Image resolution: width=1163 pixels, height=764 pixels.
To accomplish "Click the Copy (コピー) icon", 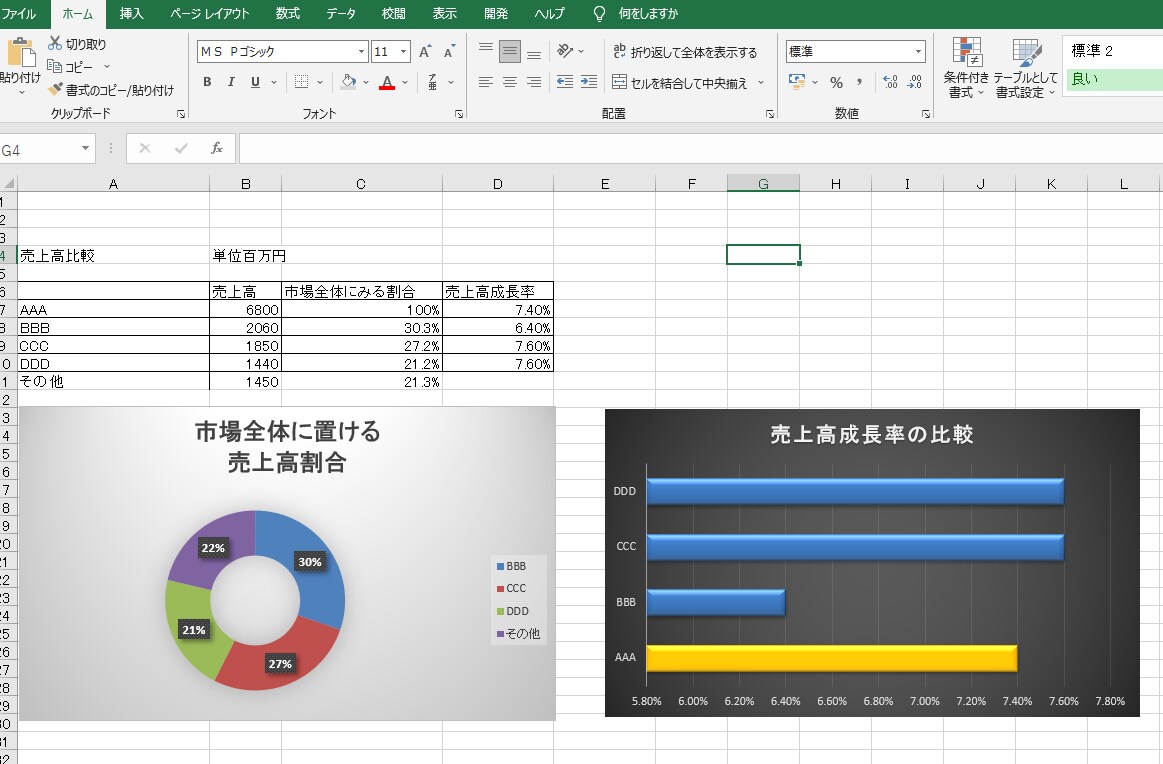I will coord(54,67).
